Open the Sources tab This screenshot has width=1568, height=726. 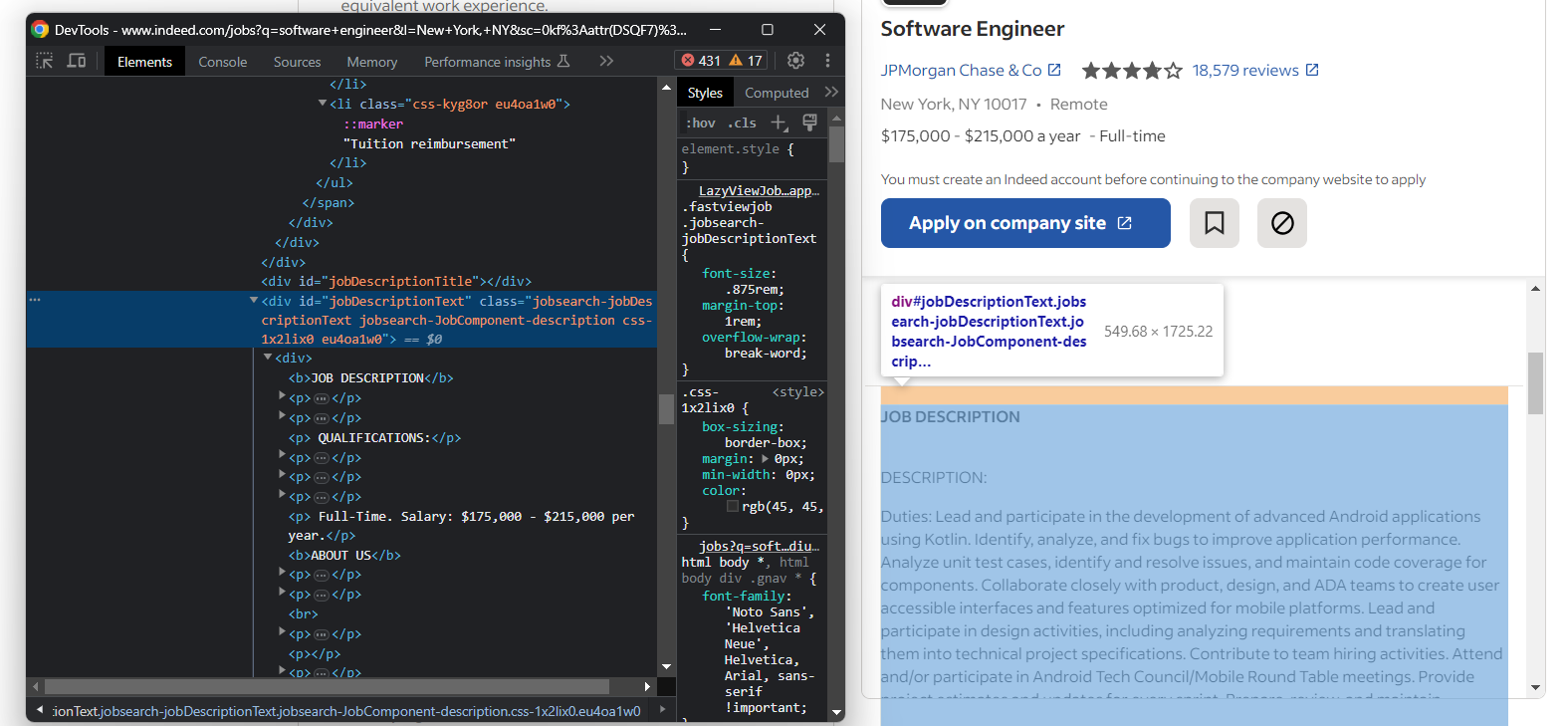point(297,62)
